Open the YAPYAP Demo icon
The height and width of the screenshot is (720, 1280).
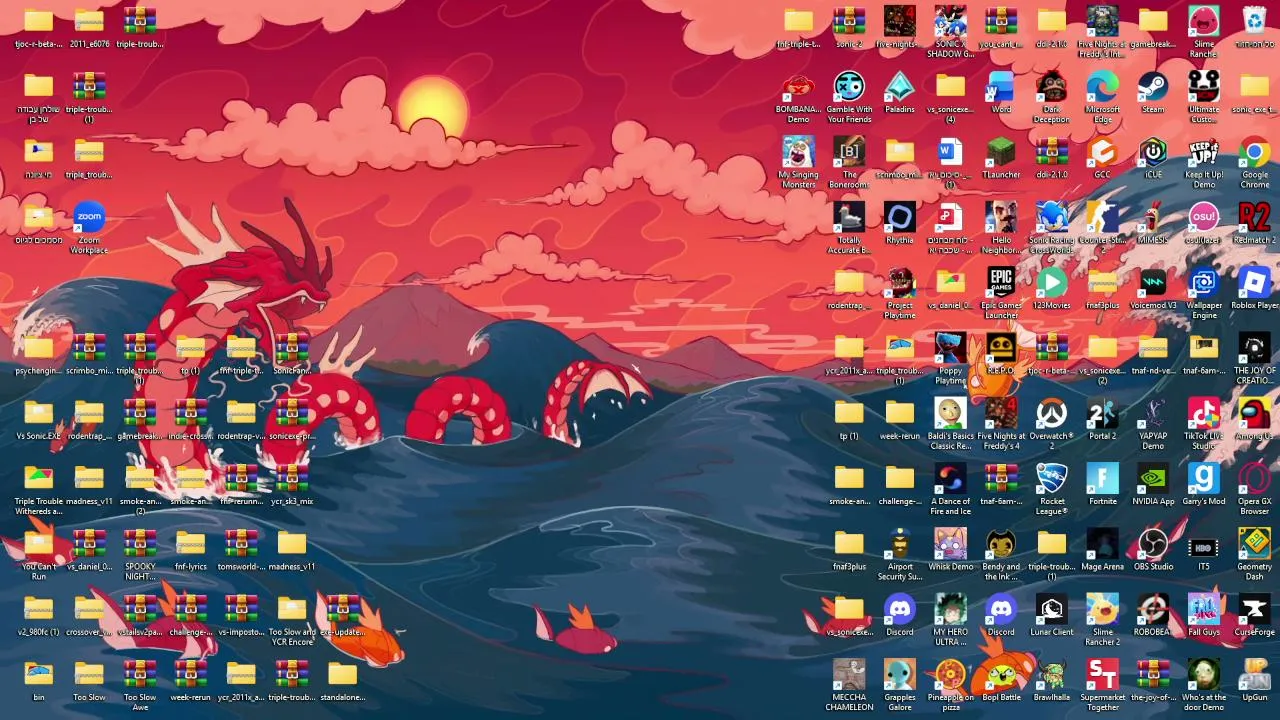[1153, 414]
